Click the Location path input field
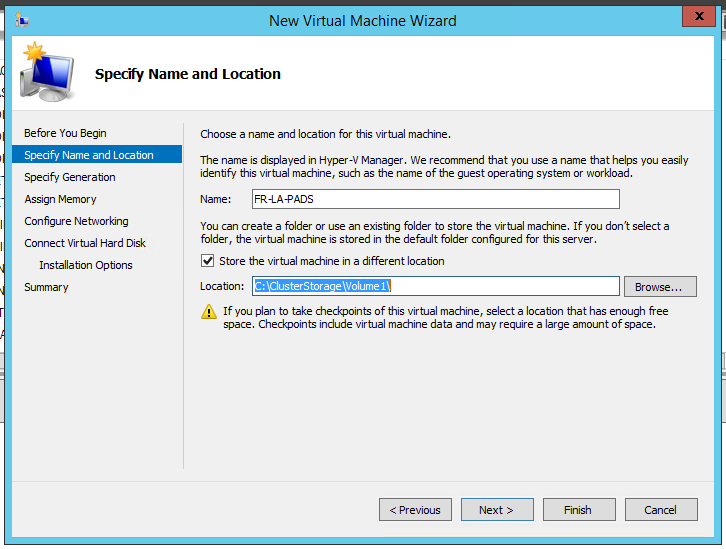The width and height of the screenshot is (726, 549). coord(434,287)
